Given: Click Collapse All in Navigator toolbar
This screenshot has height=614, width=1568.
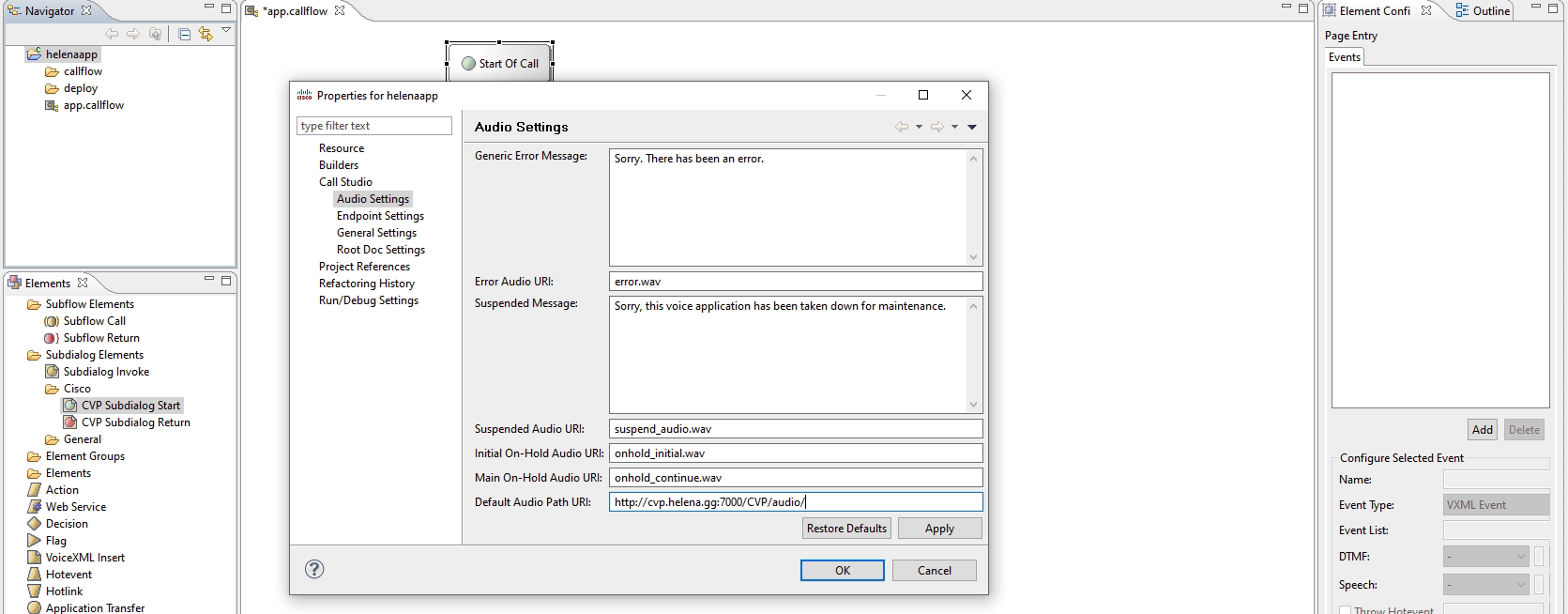Looking at the screenshot, I should click(184, 34).
